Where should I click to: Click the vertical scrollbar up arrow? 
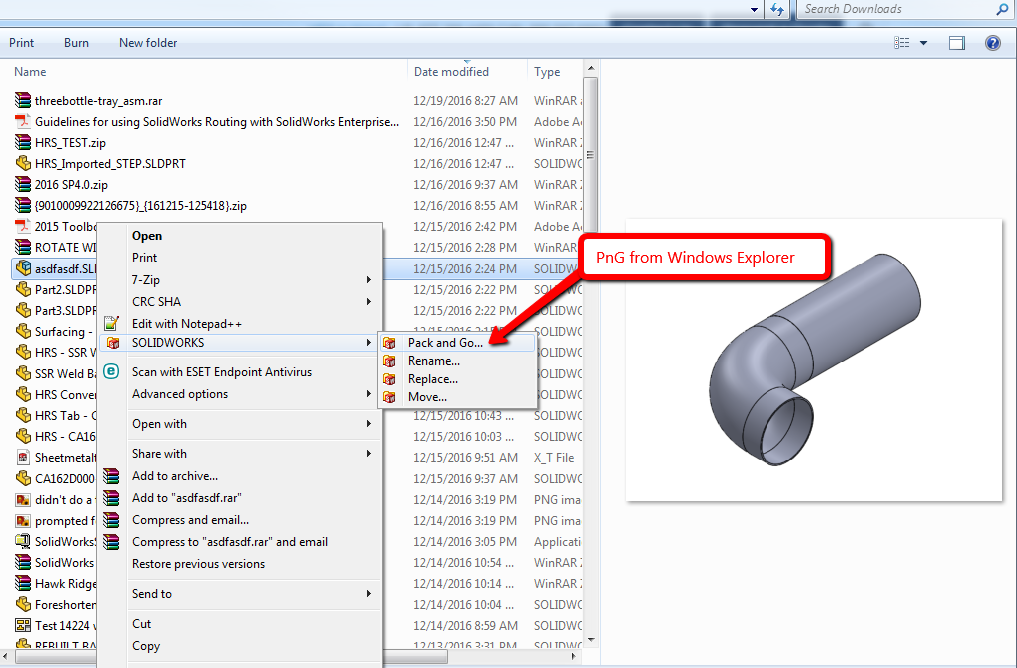pyautogui.click(x=591, y=68)
